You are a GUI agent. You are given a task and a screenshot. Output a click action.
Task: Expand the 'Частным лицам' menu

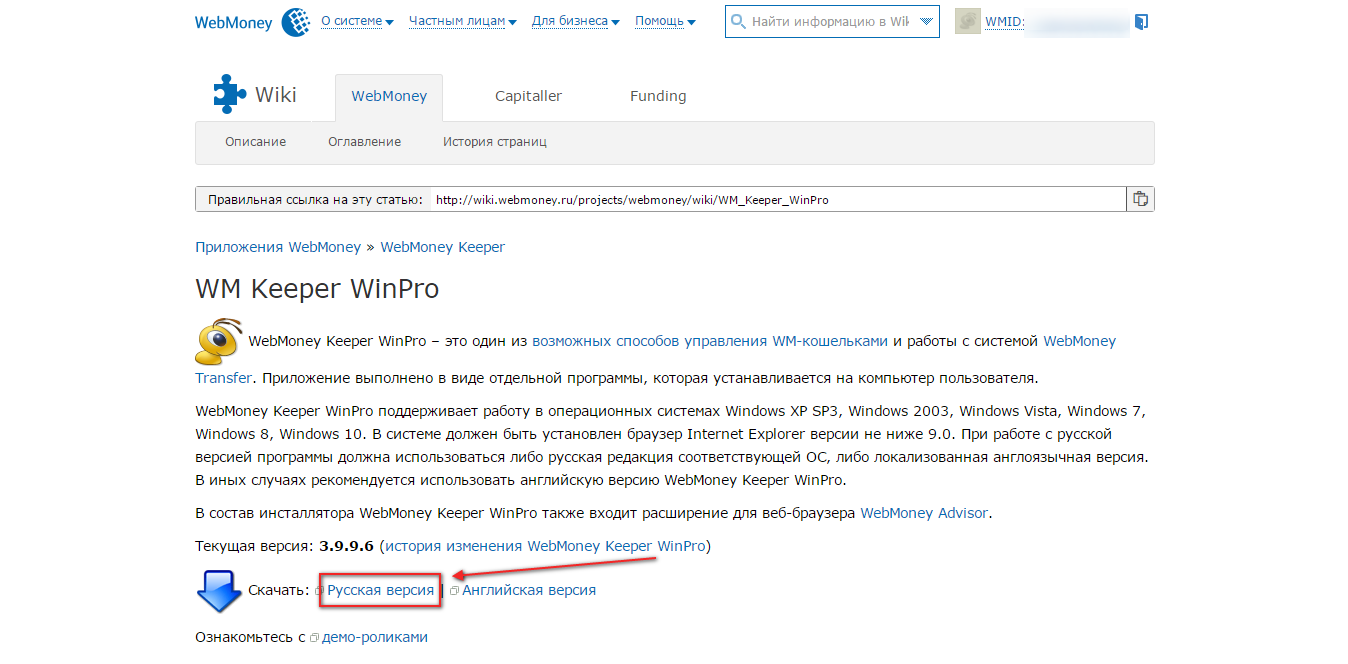(x=463, y=21)
